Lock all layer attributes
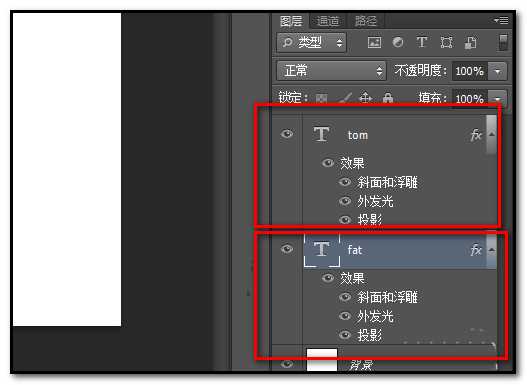Screen dimensions: 527x385 click(388, 98)
